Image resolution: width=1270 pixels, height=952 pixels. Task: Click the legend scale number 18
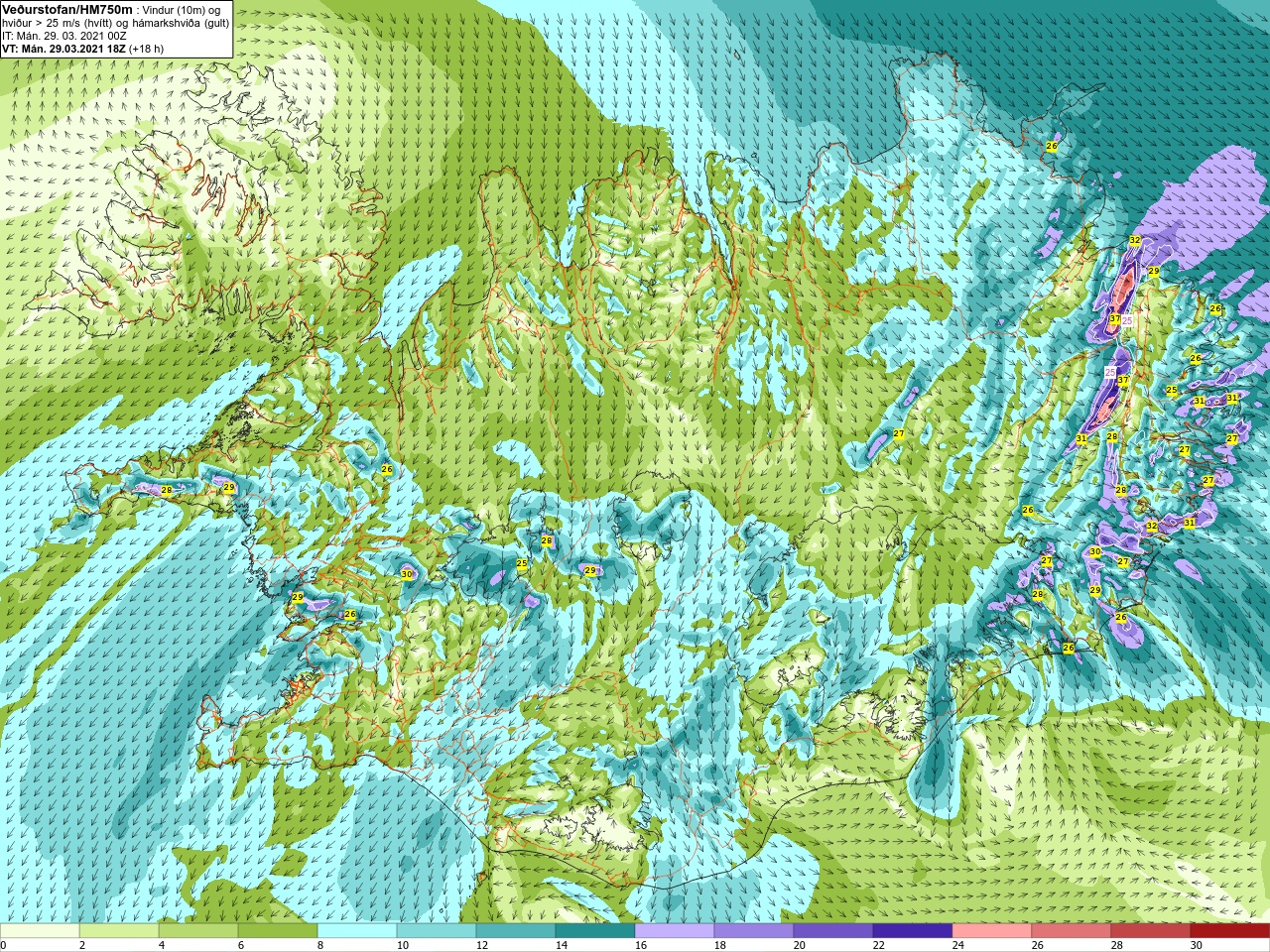tap(720, 945)
